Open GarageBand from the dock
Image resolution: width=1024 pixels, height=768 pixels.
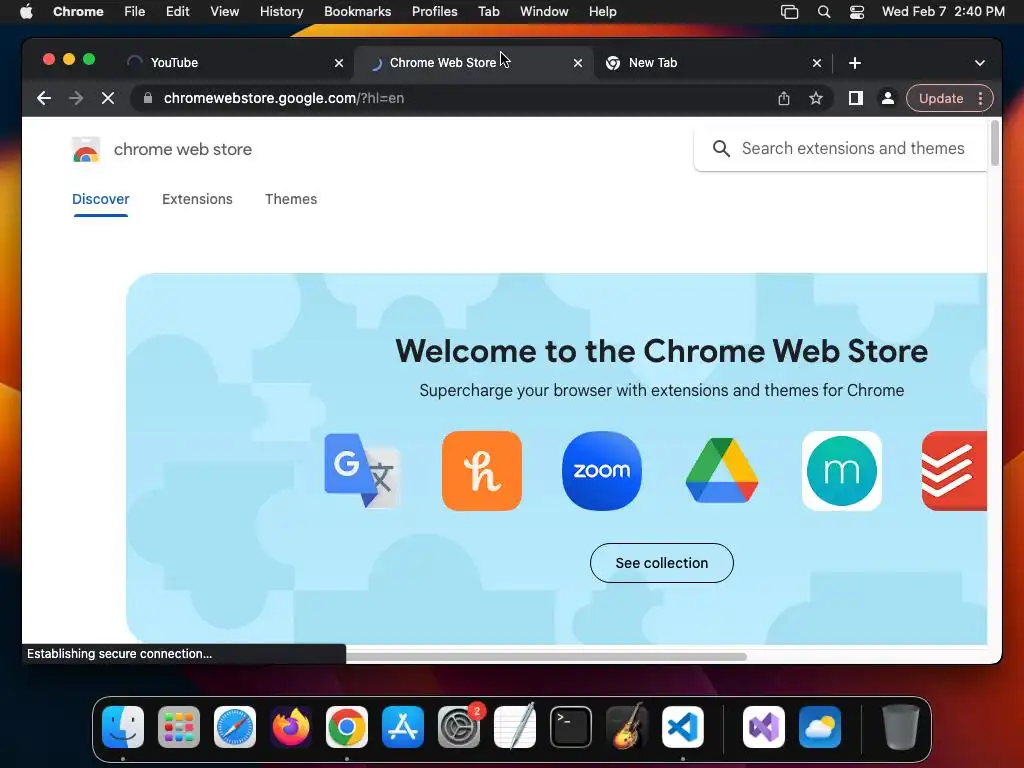pyautogui.click(x=627, y=727)
